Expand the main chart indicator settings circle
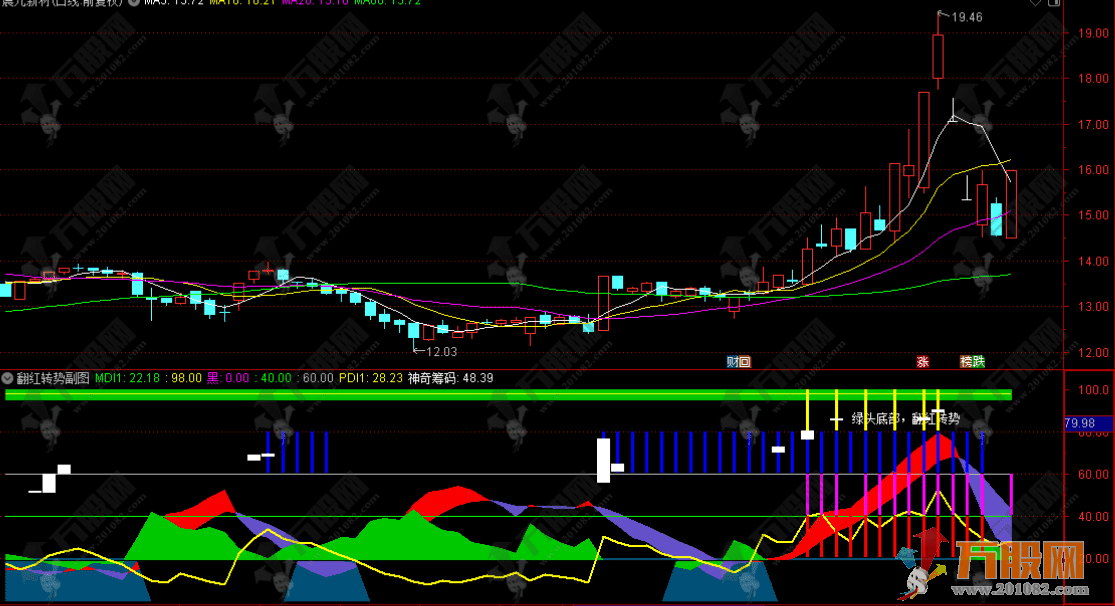Screen dimensions: 1115x606 coord(134,3)
